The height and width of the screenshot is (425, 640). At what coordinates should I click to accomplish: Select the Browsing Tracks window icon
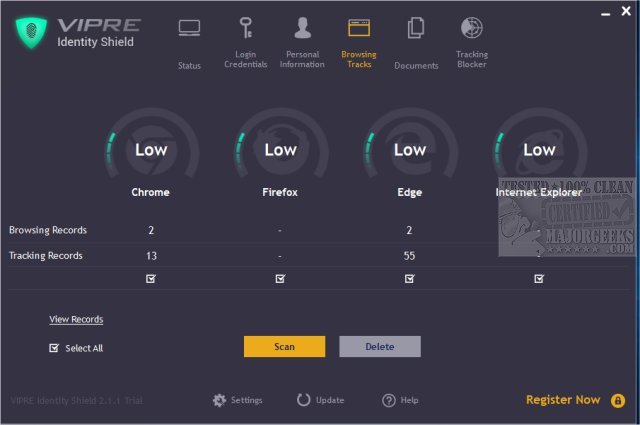point(359,28)
